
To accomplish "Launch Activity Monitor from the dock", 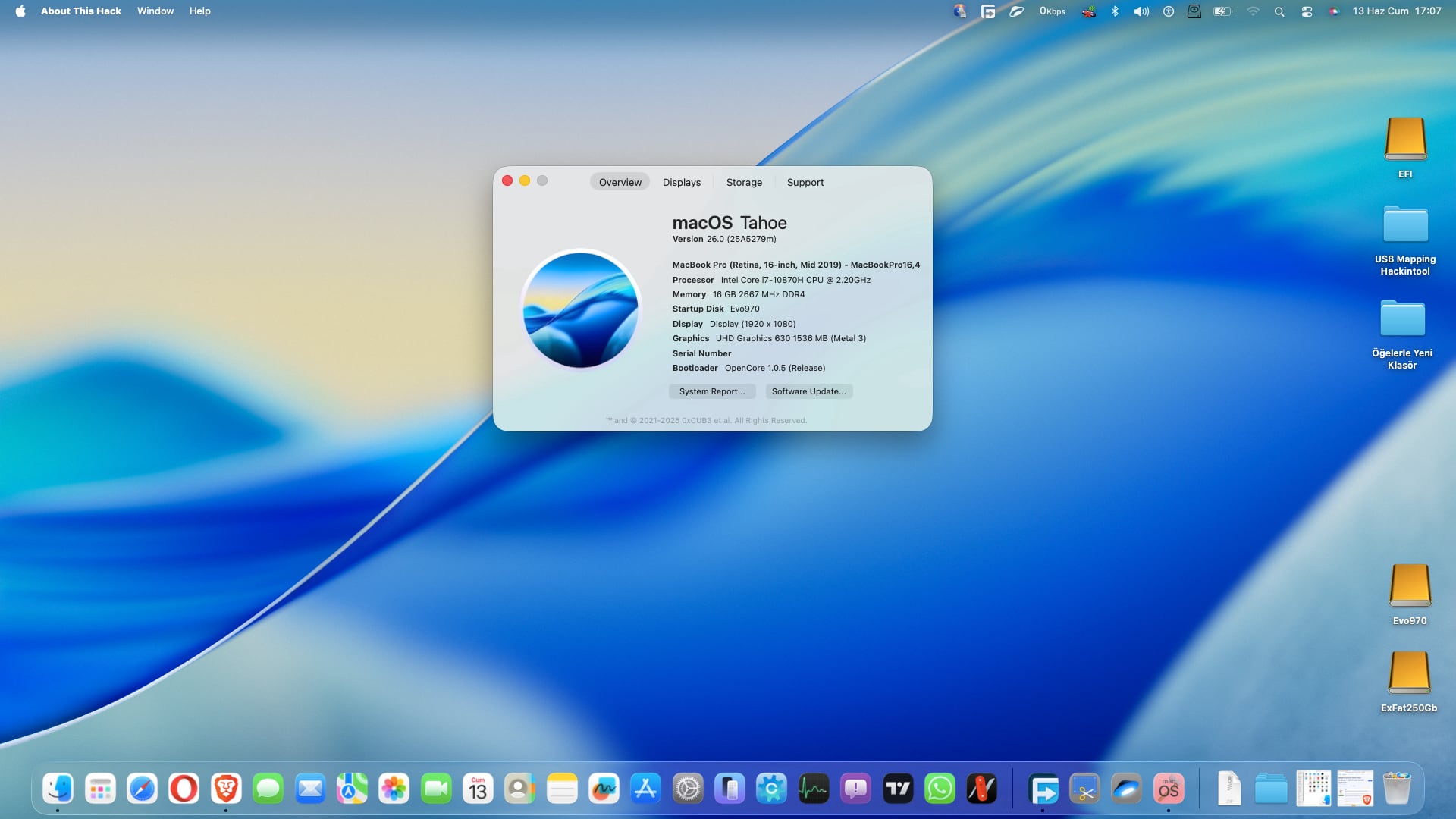I will [814, 789].
